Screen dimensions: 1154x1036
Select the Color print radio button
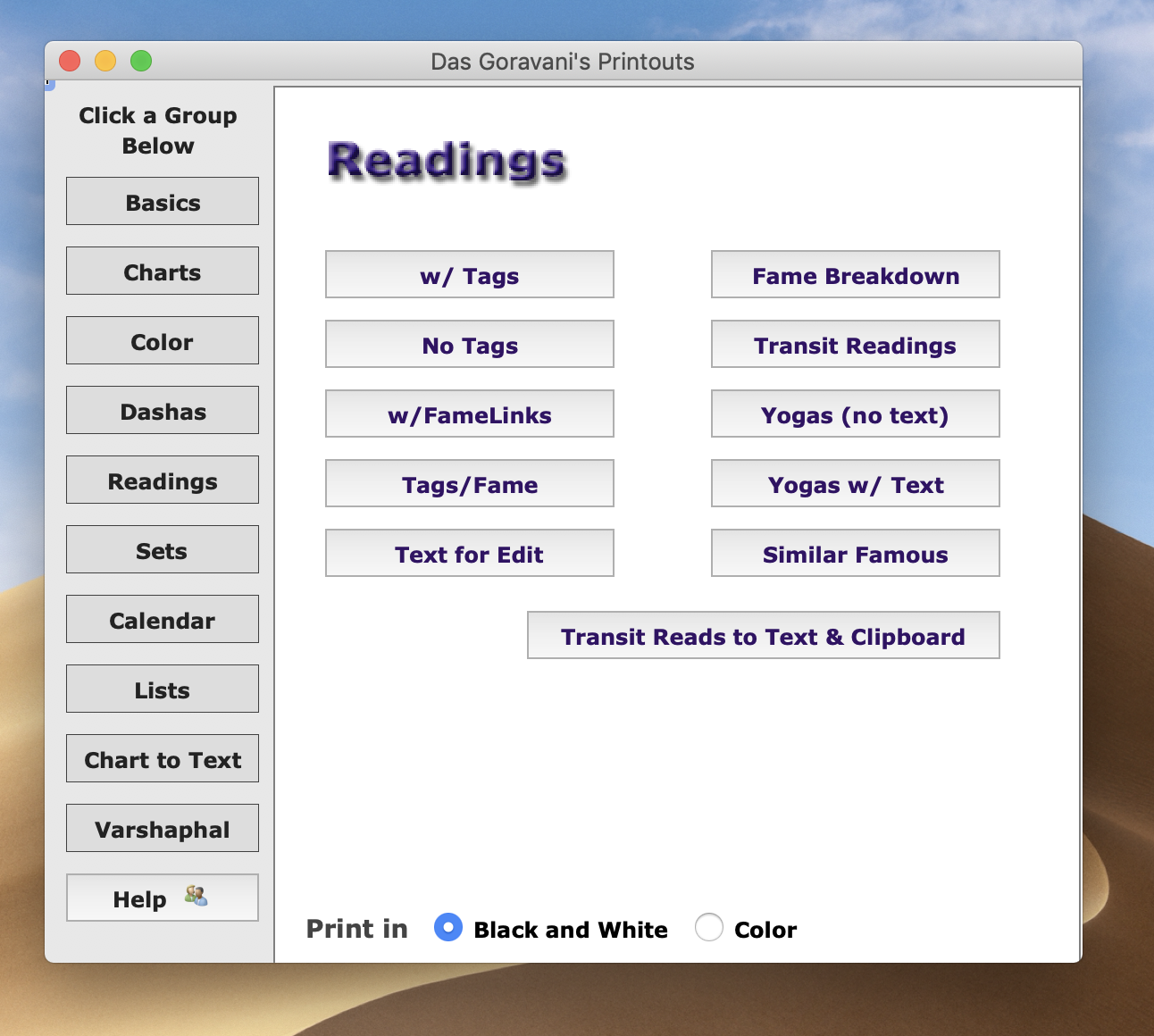(x=709, y=928)
